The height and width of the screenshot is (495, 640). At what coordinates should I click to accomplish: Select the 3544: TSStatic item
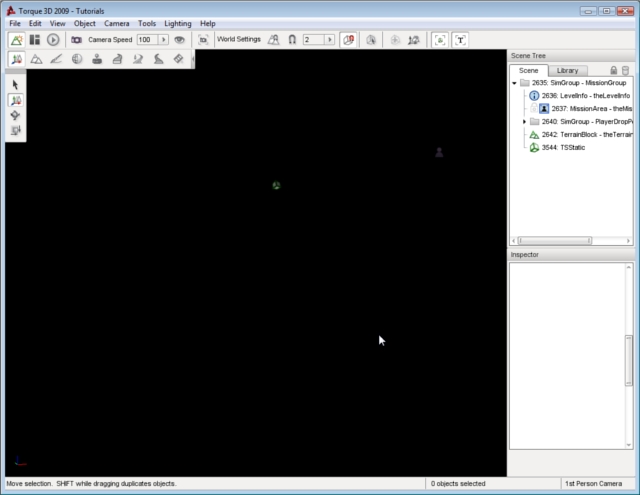coord(563,148)
